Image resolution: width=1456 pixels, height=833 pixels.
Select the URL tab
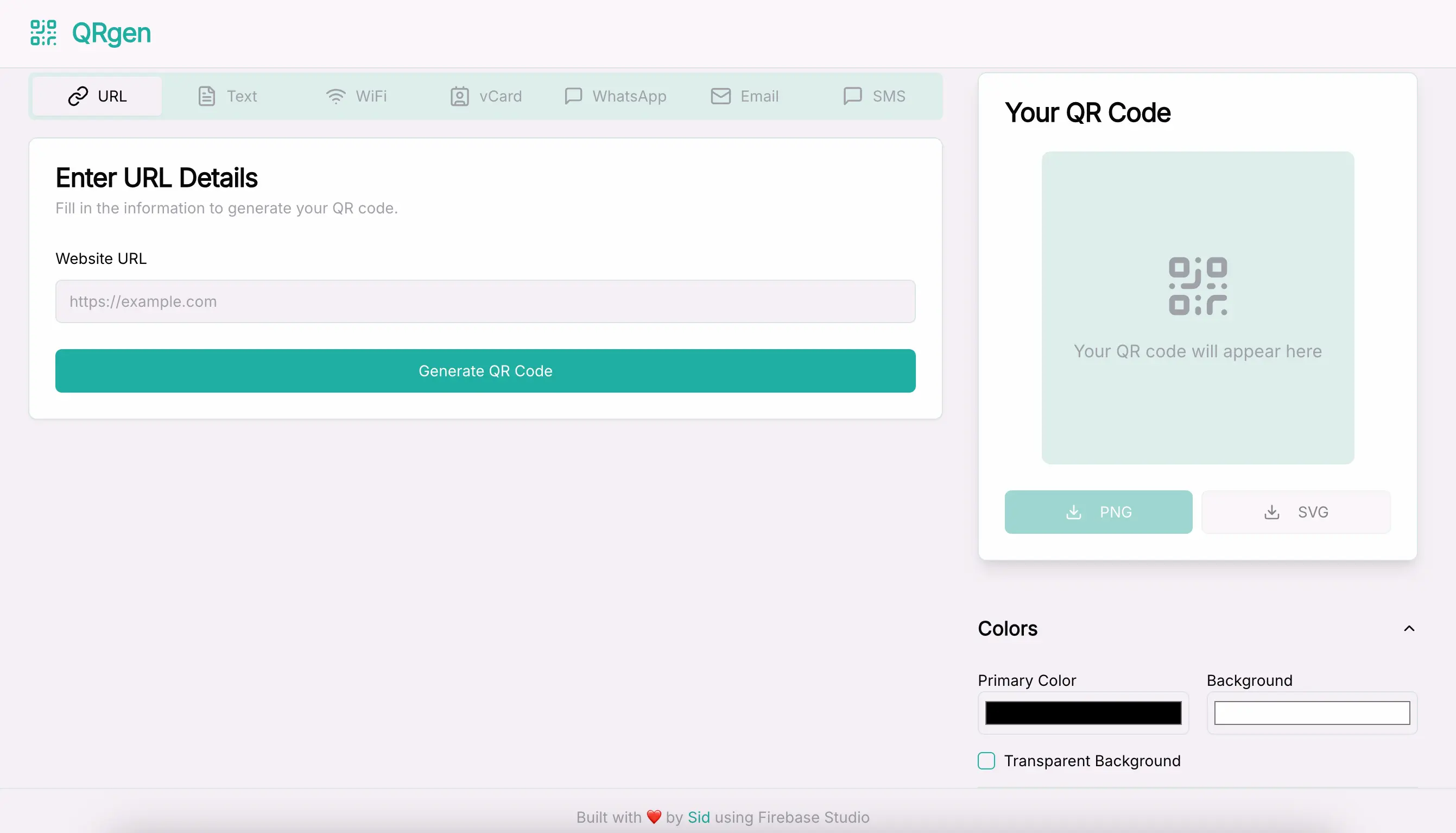pyautogui.click(x=97, y=96)
